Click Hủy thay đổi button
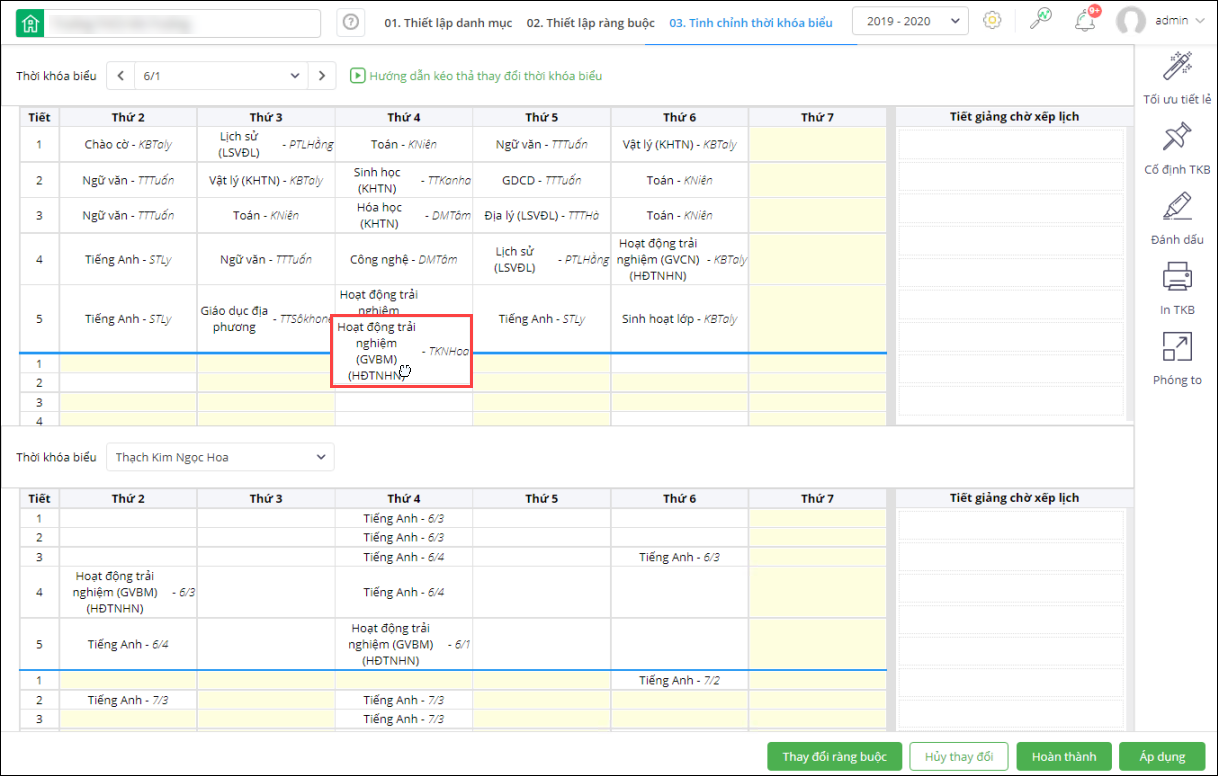The height and width of the screenshot is (776, 1218). click(959, 757)
